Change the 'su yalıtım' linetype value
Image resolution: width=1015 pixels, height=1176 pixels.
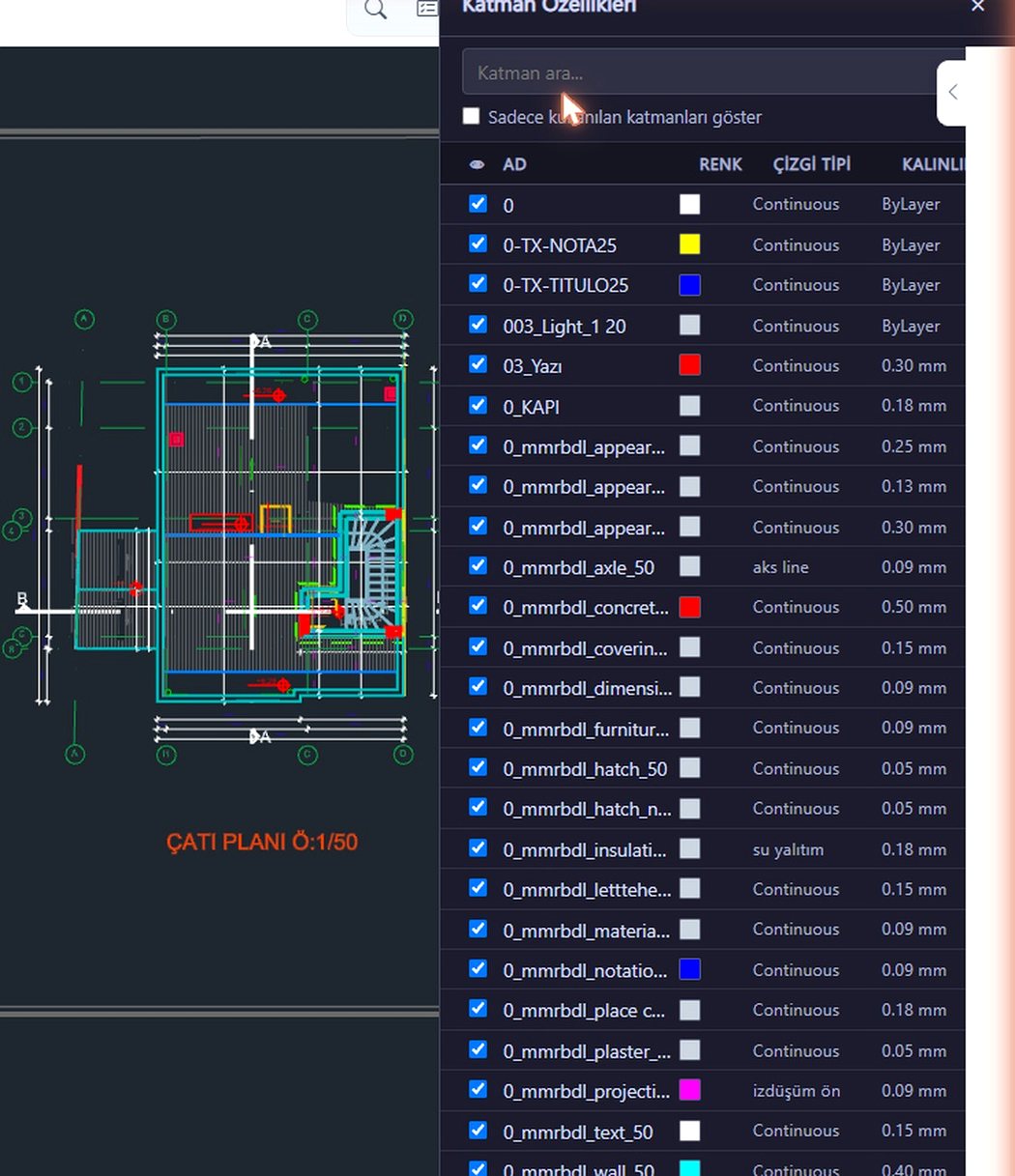click(789, 849)
